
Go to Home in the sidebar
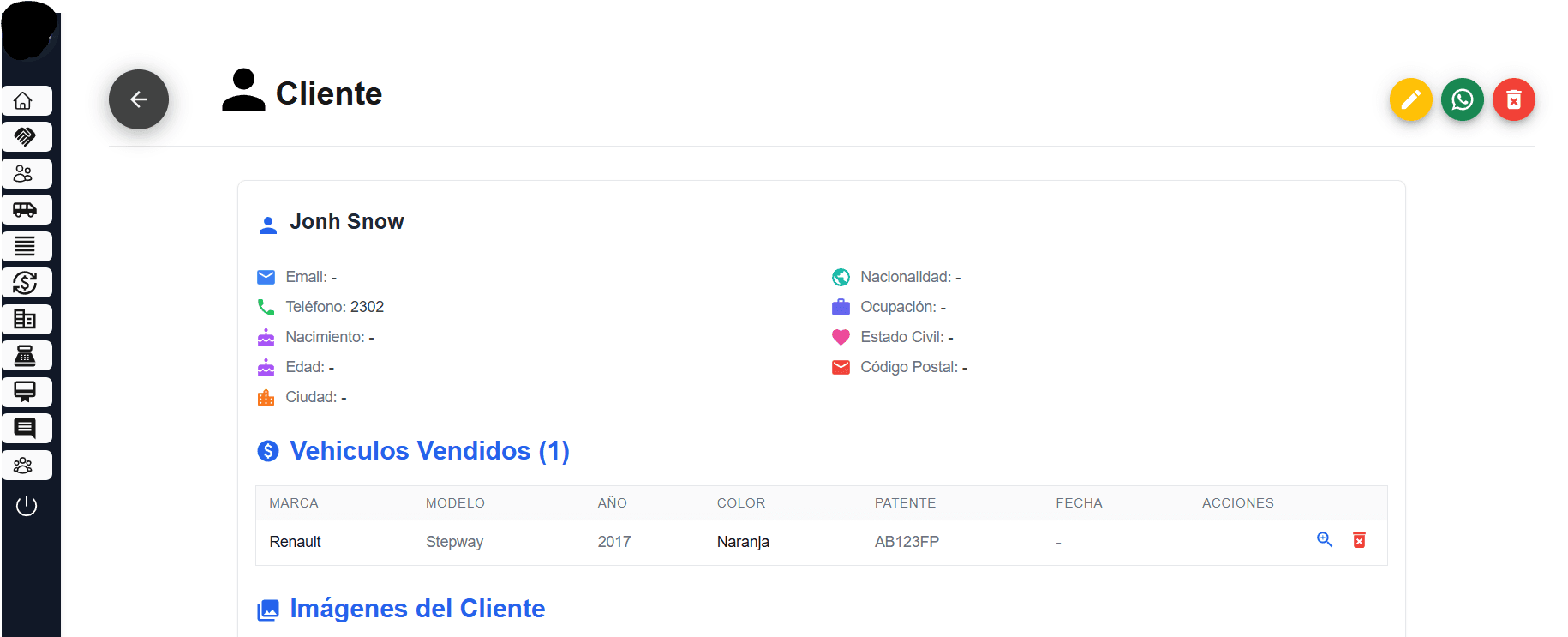pos(27,101)
